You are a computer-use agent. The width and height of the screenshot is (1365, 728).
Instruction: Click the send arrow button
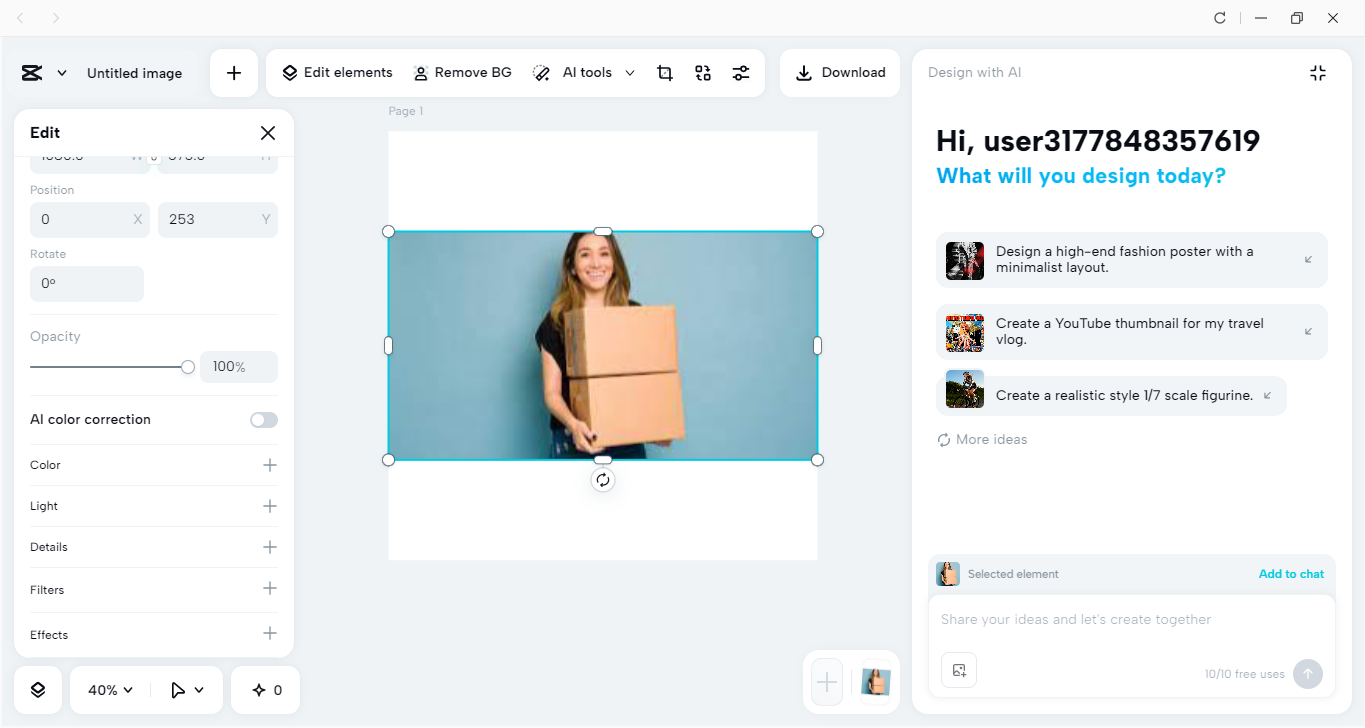point(1307,674)
